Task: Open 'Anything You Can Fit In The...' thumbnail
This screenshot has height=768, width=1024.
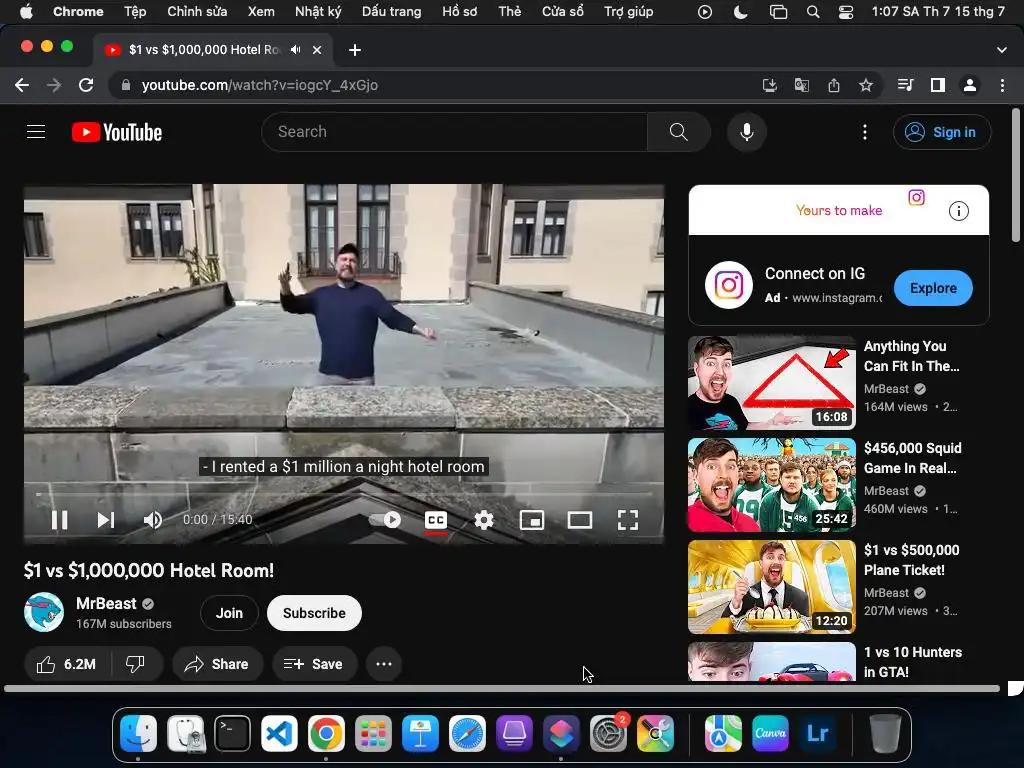Action: coord(772,383)
